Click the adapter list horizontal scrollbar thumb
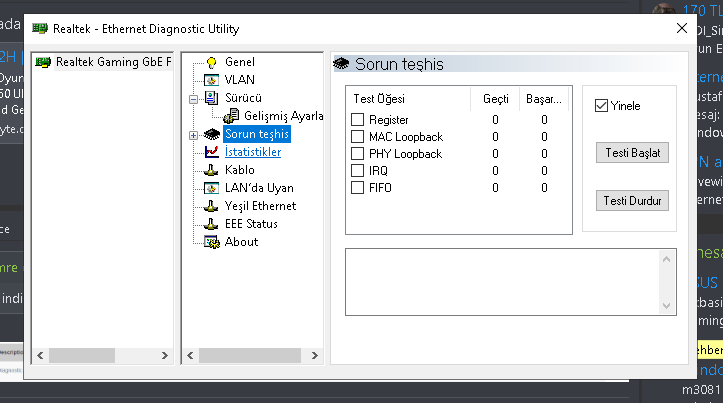The image size is (723, 403). 82,356
